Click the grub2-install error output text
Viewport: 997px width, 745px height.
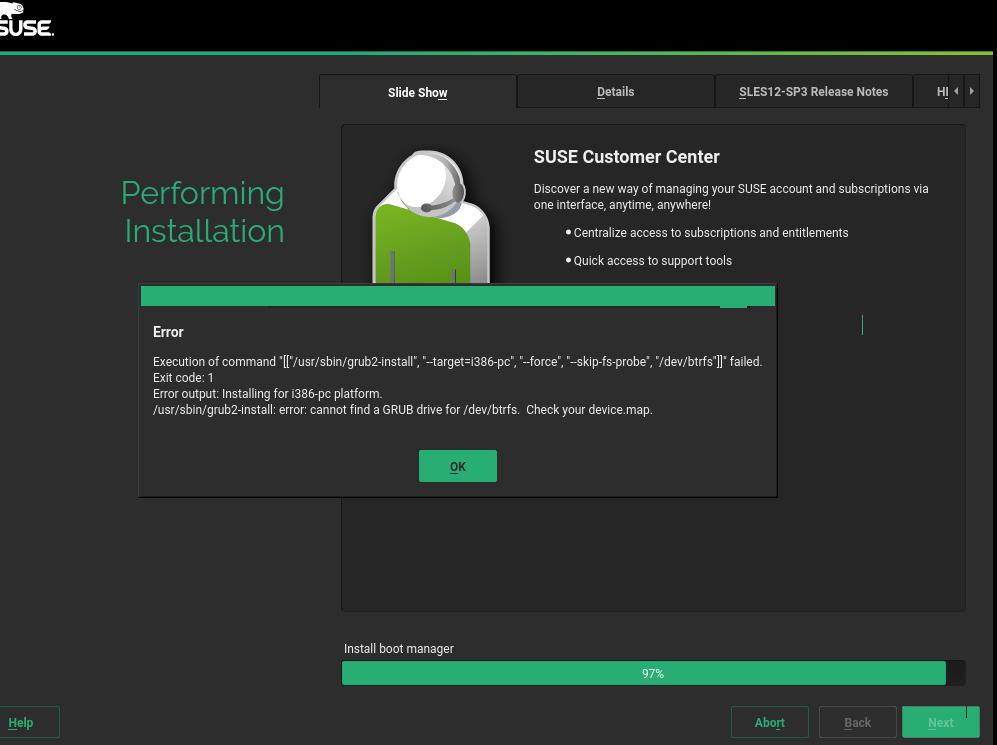click(402, 409)
